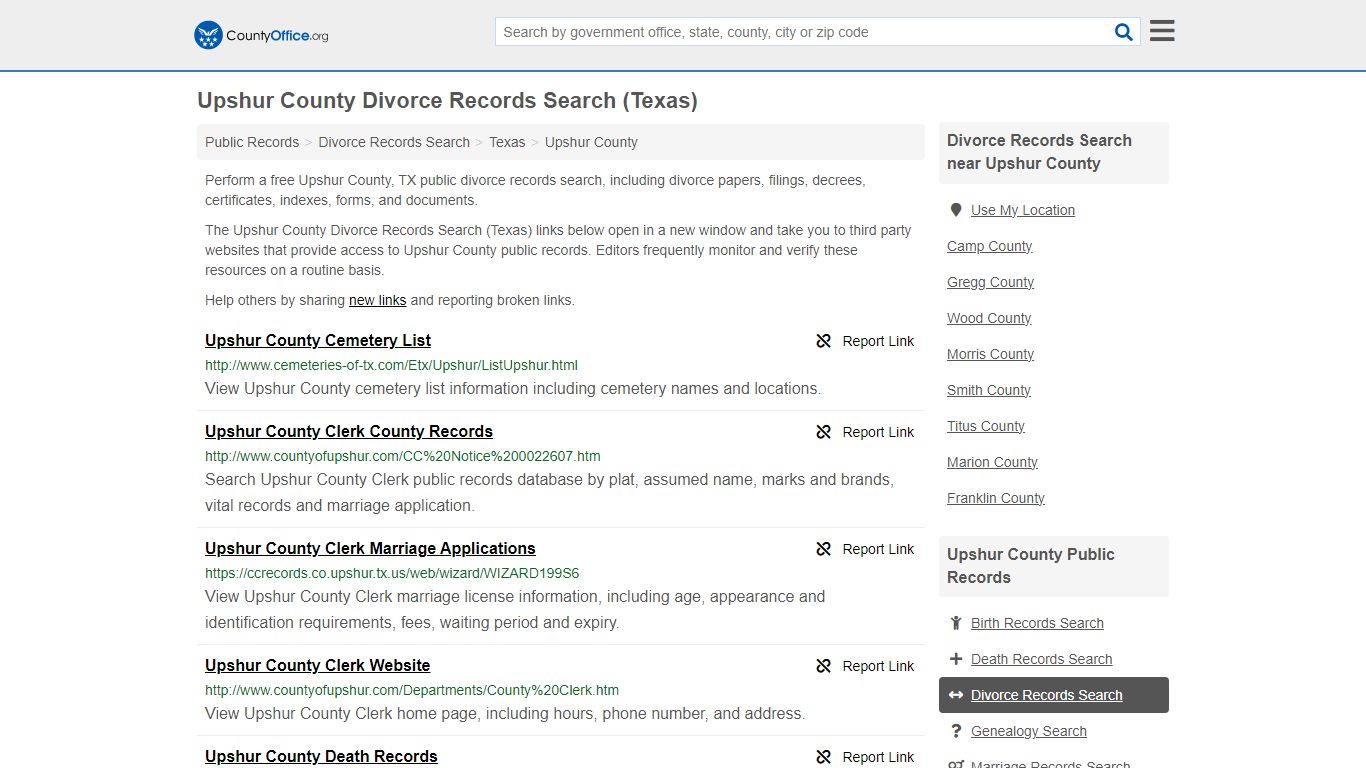Open Birth Records Search sidebar link
Viewport: 1366px width, 768px height.
[x=1037, y=623]
